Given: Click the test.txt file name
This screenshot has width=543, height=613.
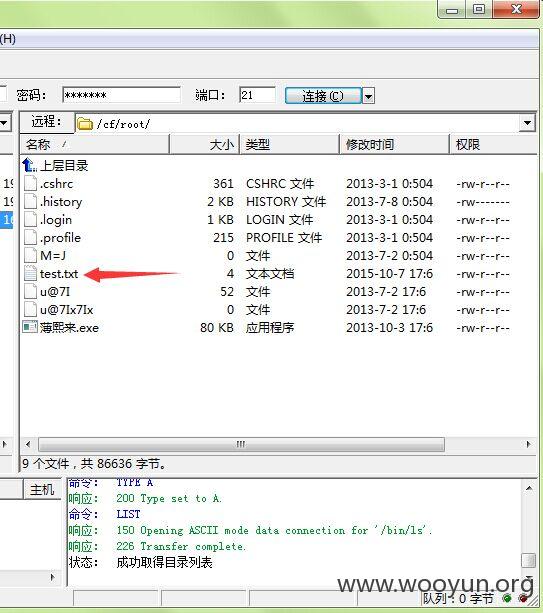Looking at the screenshot, I should click(x=59, y=274).
